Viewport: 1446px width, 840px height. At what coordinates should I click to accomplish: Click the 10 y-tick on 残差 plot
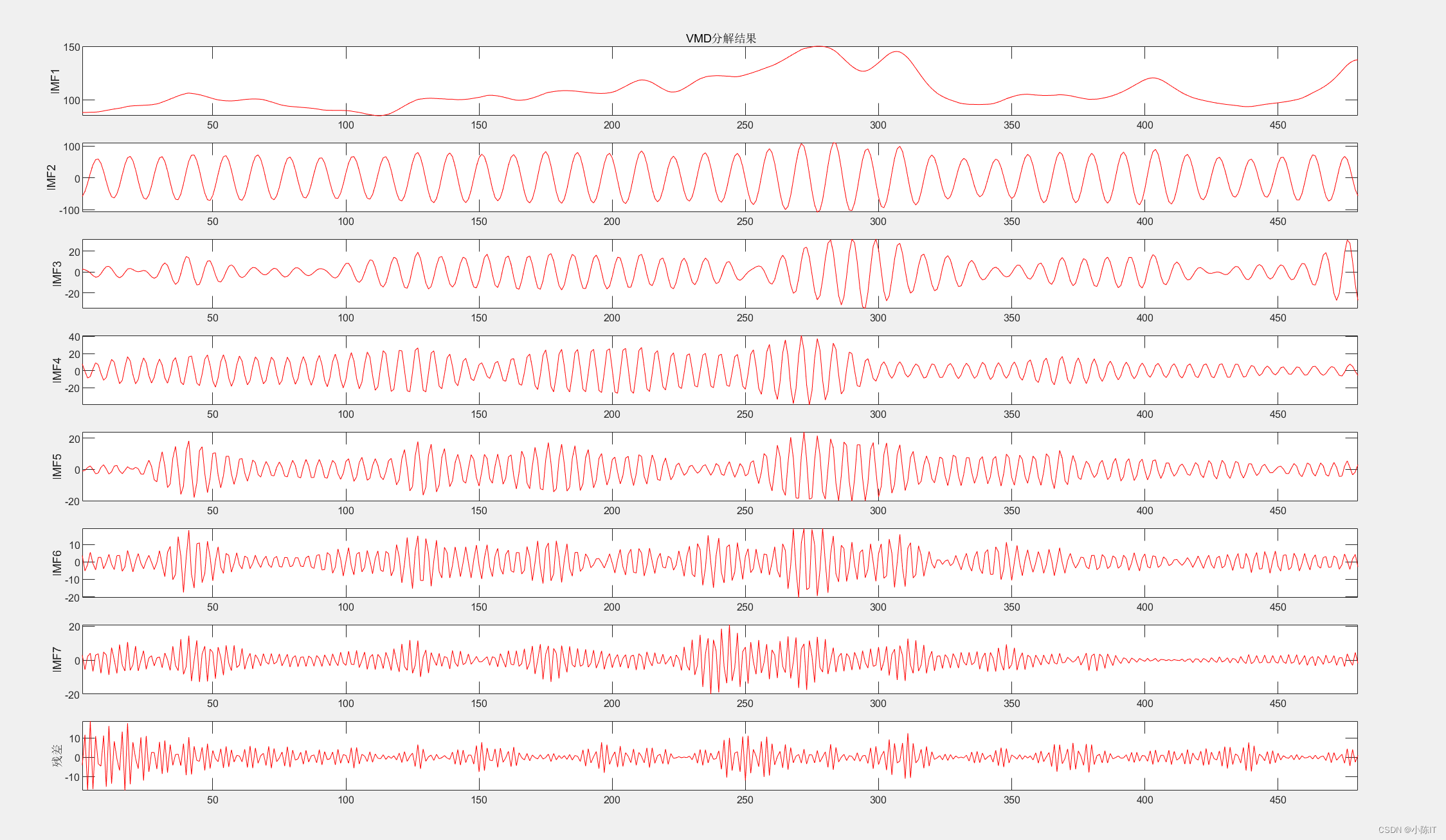pyautogui.click(x=75, y=738)
